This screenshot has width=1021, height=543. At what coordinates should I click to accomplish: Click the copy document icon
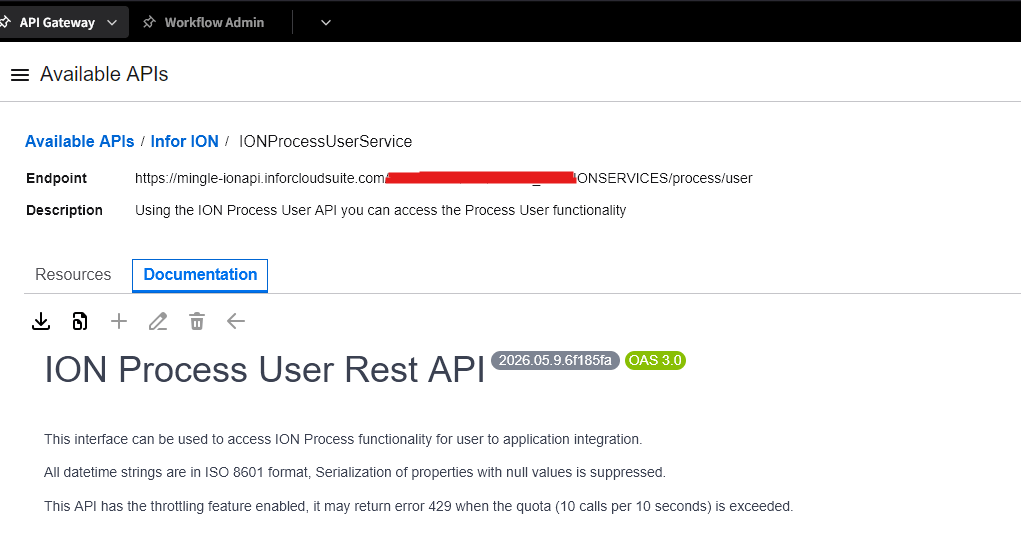point(79,321)
